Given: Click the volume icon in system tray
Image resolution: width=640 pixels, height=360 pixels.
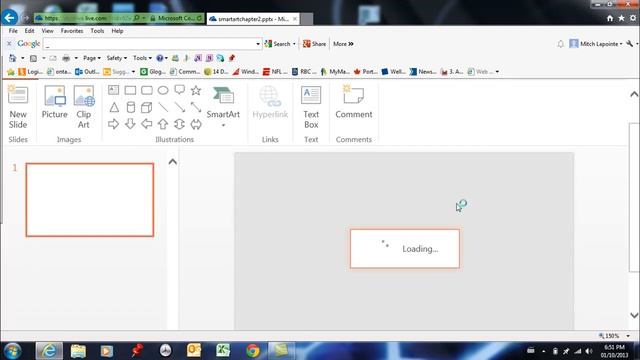Looking at the screenshot, I should tap(589, 351).
